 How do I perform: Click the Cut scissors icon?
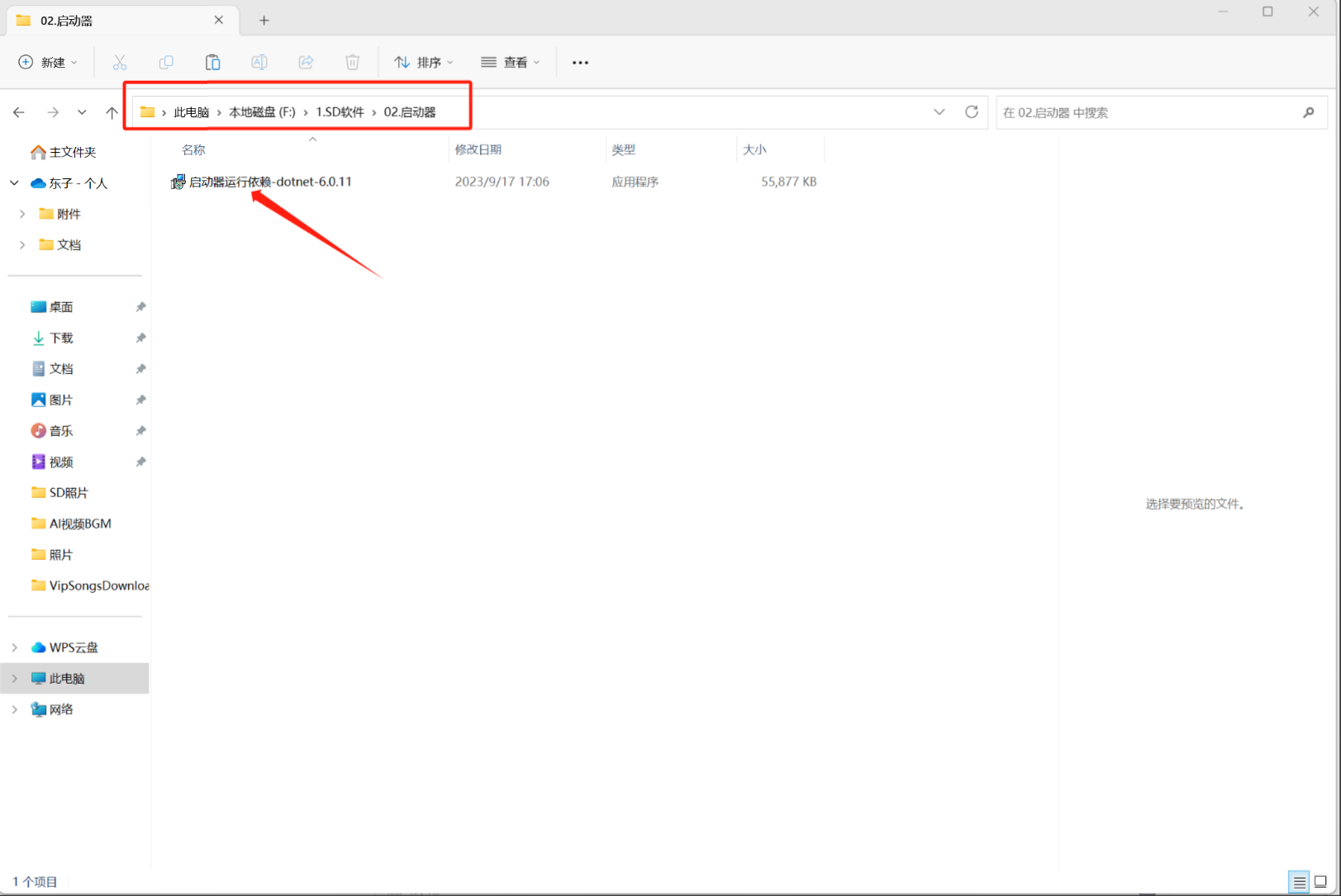pyautogui.click(x=120, y=62)
